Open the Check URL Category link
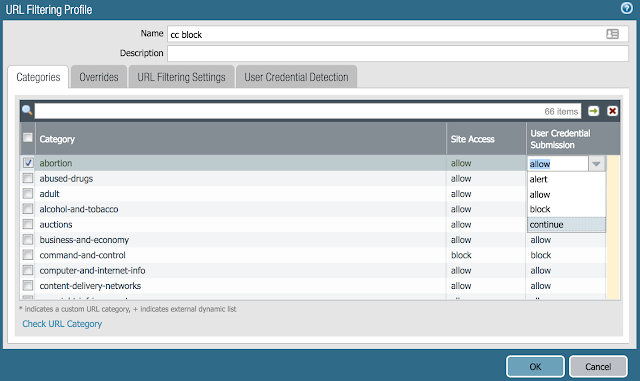 pos(62,324)
